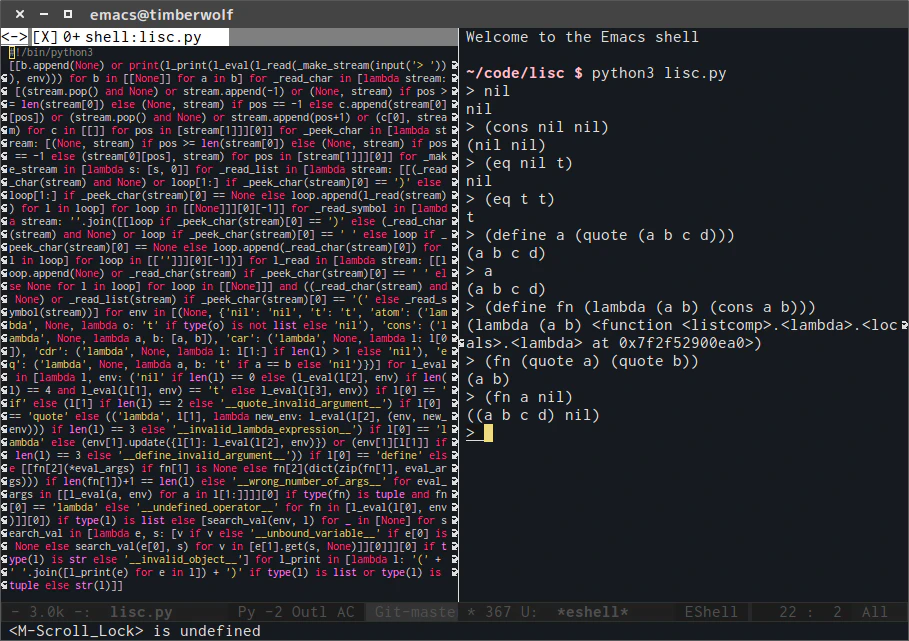This screenshot has width=909, height=641.
Task: Click the 367 size indicator in eshell mode line
Action: pyautogui.click(x=498, y=612)
